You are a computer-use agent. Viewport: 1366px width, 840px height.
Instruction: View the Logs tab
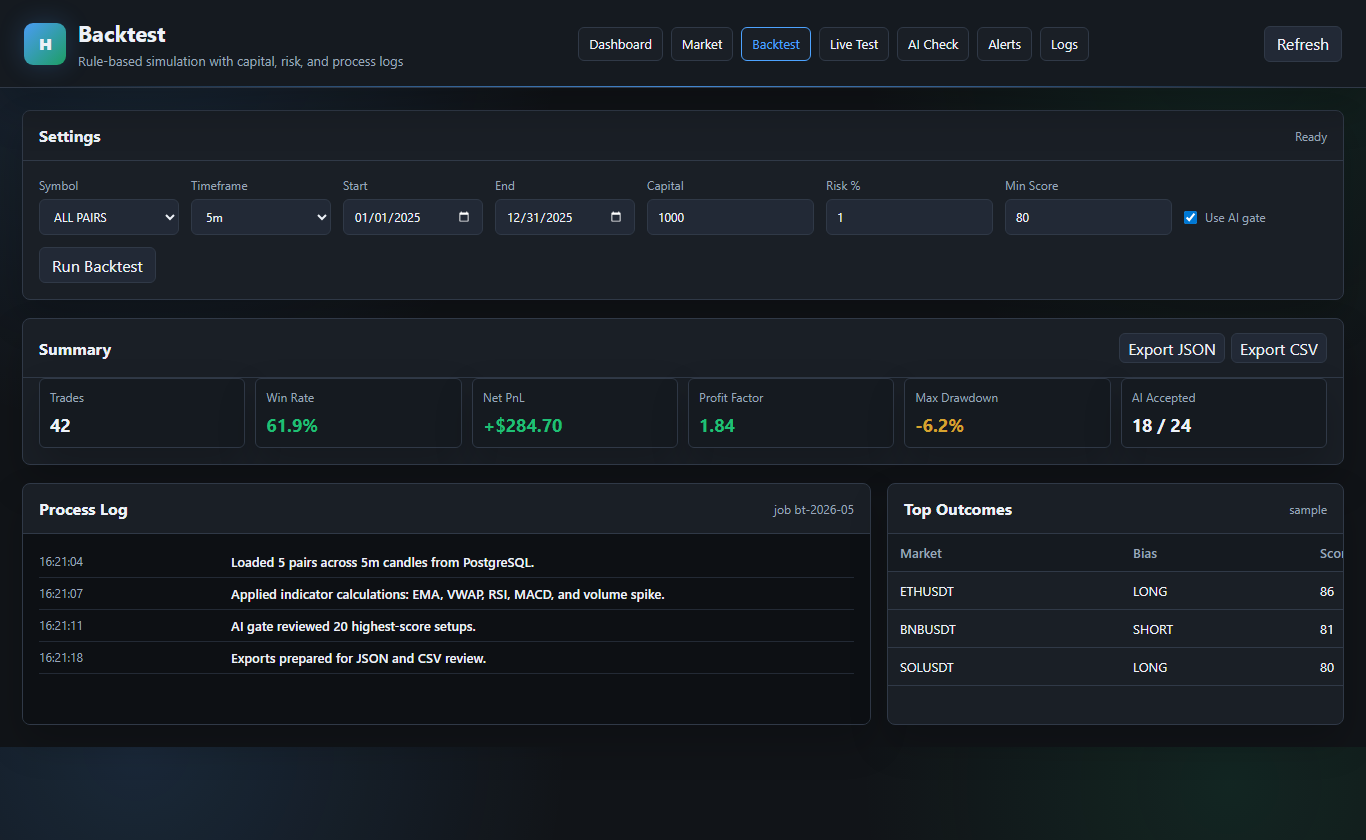click(x=1065, y=44)
